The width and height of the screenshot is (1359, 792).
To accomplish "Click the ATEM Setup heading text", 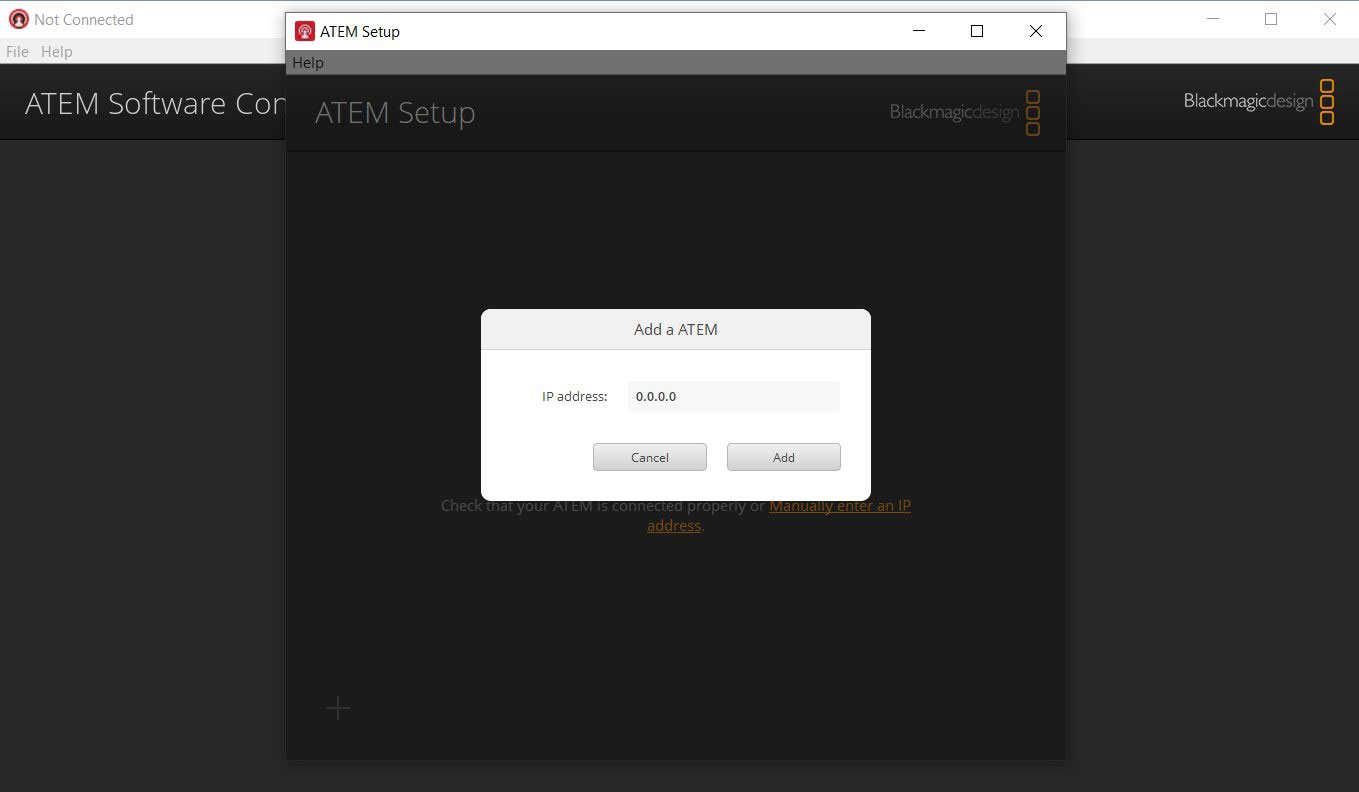I will pyautogui.click(x=395, y=113).
